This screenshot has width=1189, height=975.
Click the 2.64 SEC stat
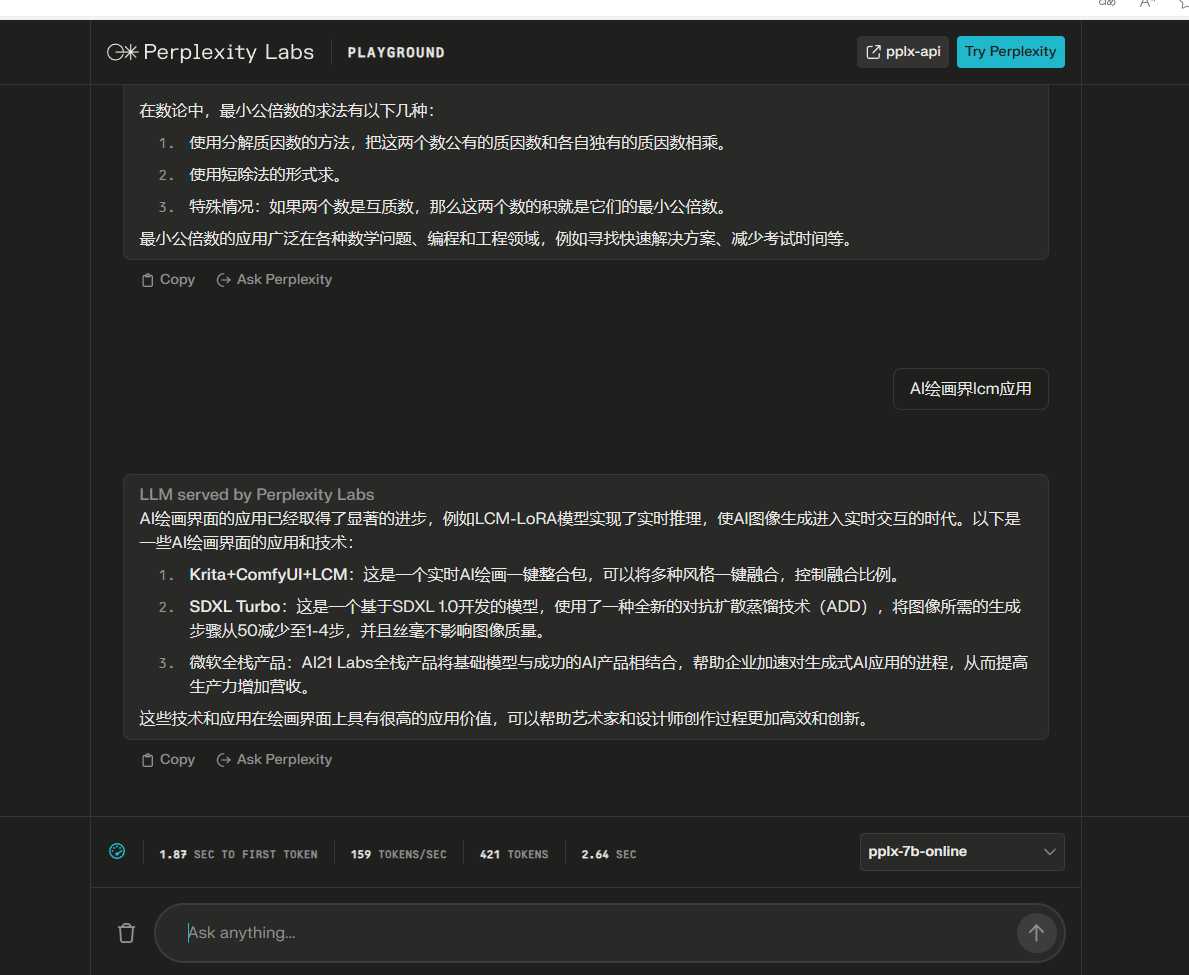[608, 854]
